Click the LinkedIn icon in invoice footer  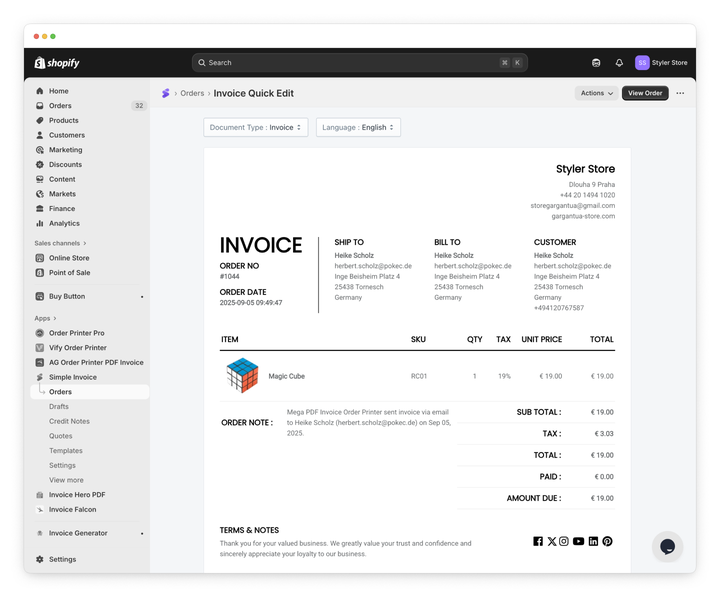point(593,541)
